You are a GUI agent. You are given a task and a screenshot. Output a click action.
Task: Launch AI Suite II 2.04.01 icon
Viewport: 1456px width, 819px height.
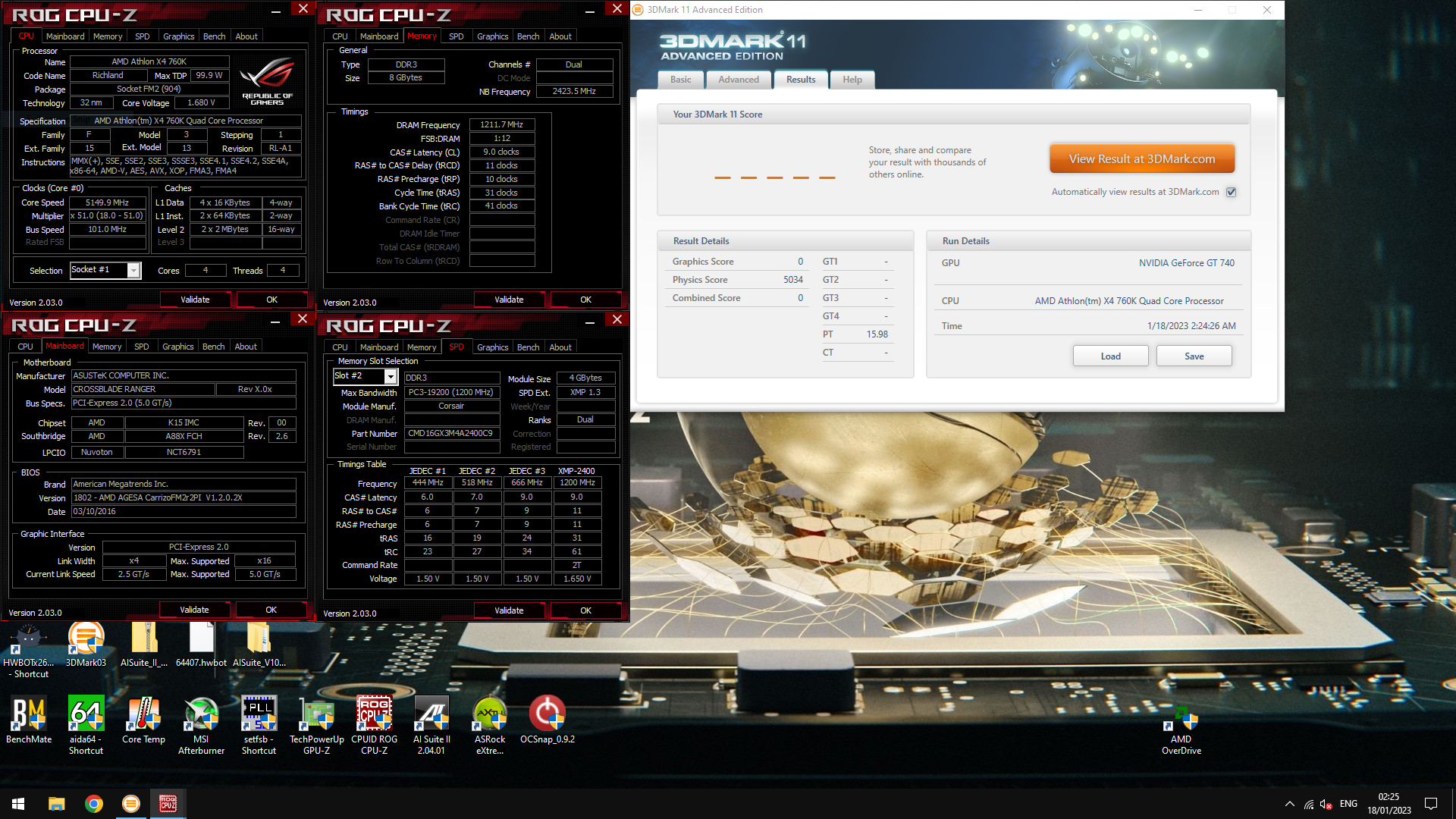pos(431,726)
